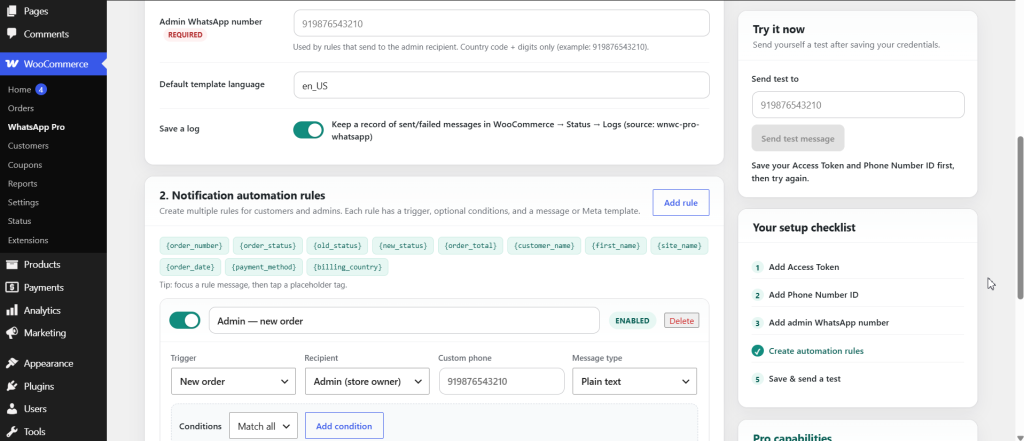The image size is (1024, 441).
Task: Open the Recipient dropdown Admin (store owner)
Action: 367,382
